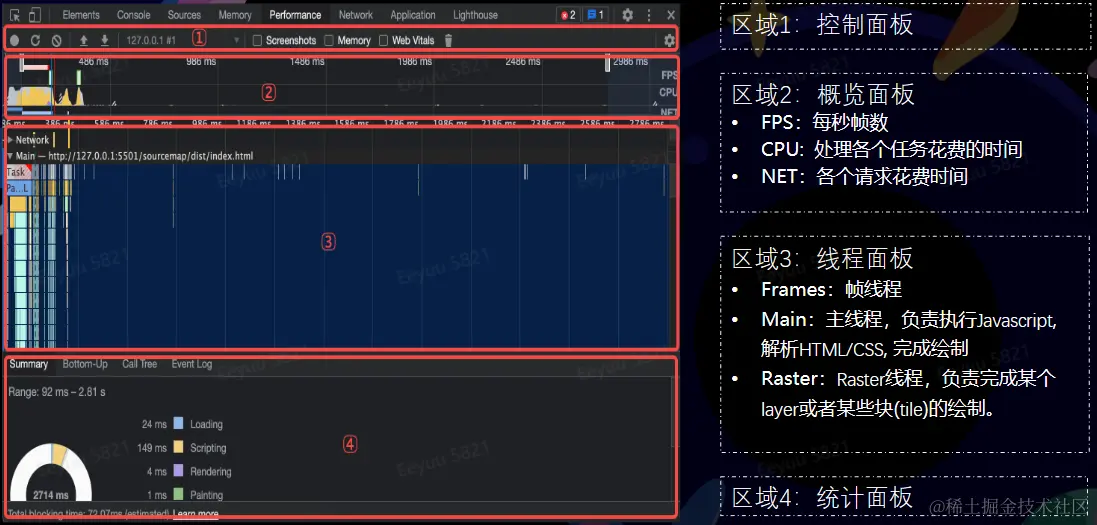
Task: Click the clear recording icon
Action: (57, 41)
